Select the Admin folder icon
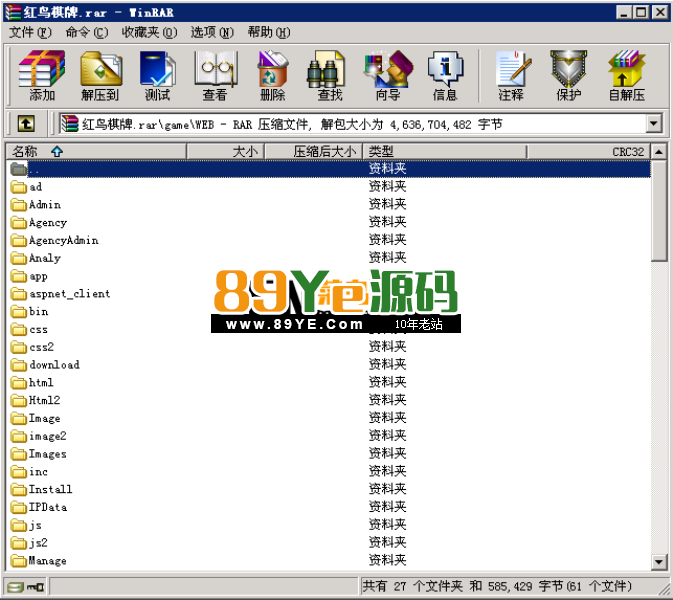This screenshot has height=600, width=673. pyautogui.click(x=18, y=205)
